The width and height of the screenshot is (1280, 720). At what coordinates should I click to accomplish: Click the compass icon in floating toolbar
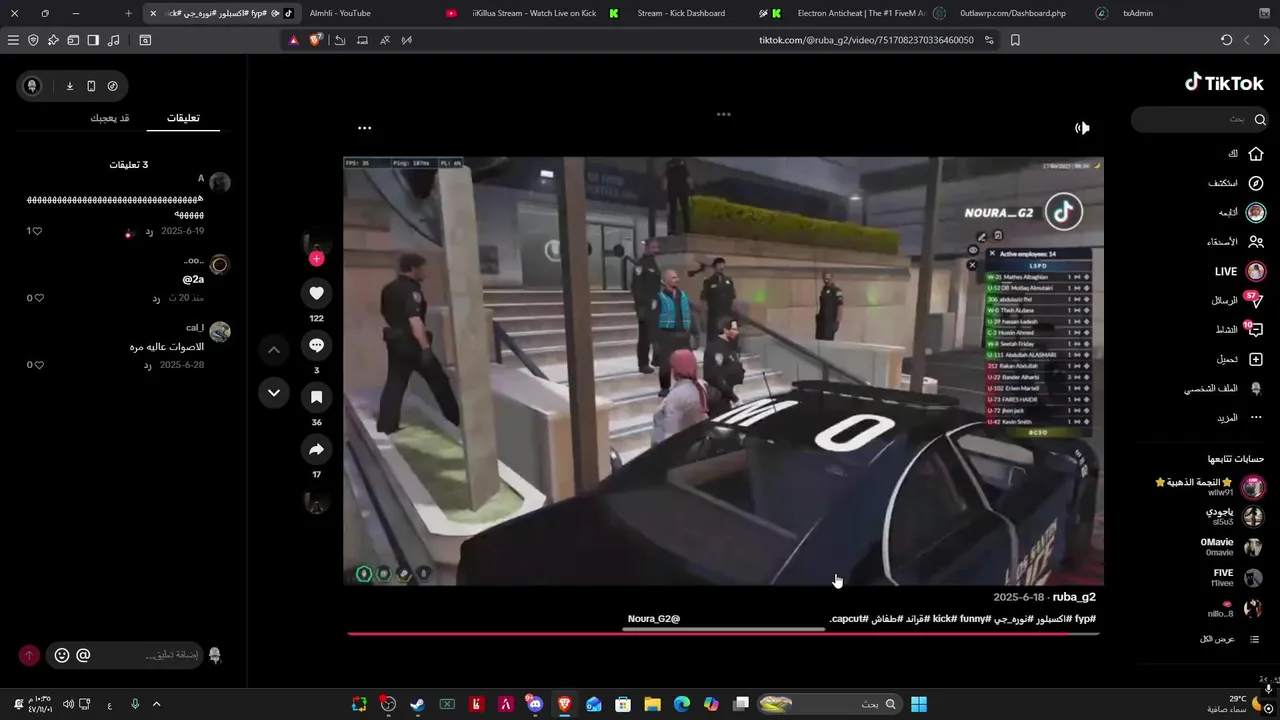click(112, 86)
